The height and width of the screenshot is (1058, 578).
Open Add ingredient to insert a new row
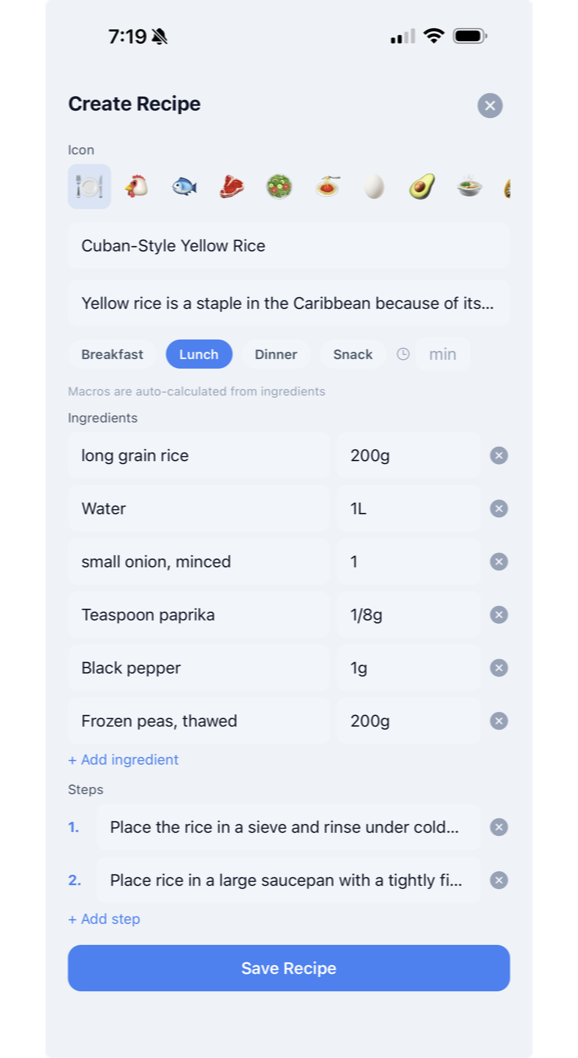coord(123,759)
